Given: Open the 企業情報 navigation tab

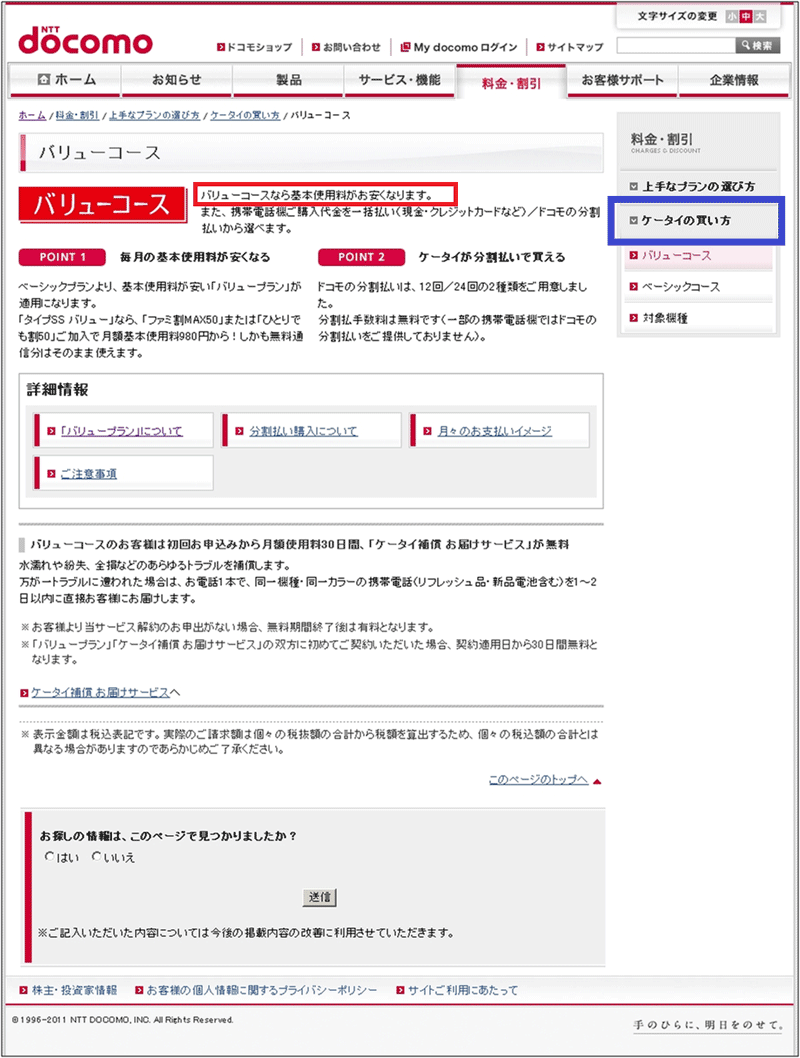Looking at the screenshot, I should pos(734,80).
